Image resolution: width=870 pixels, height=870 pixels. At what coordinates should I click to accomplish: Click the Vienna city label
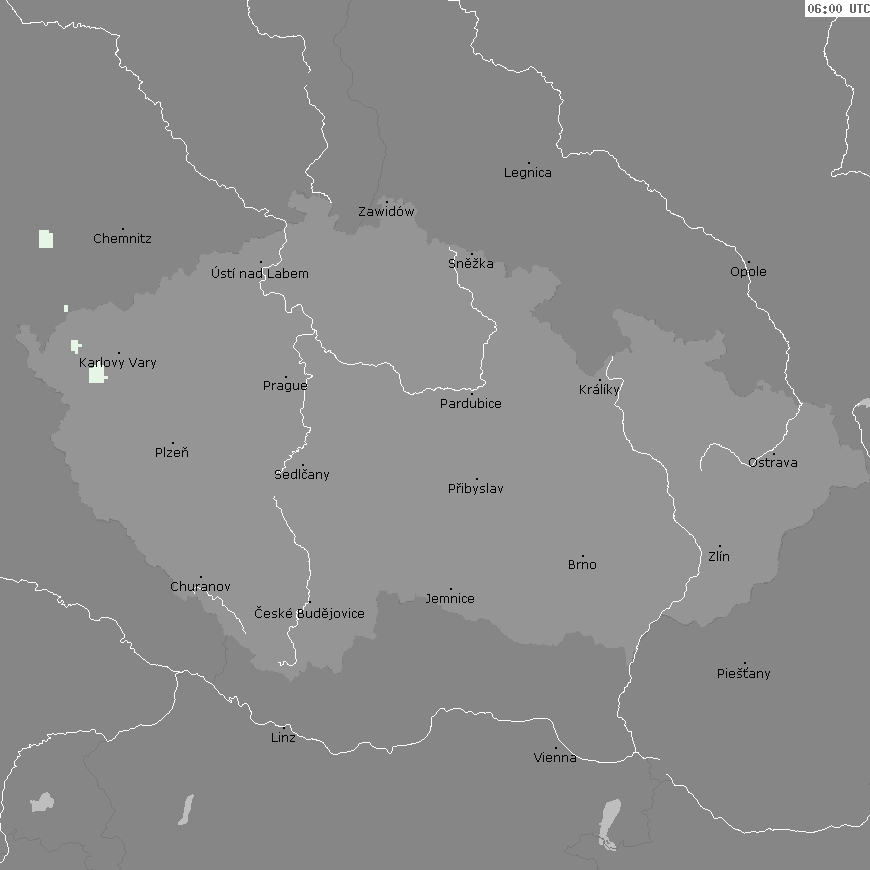point(555,758)
